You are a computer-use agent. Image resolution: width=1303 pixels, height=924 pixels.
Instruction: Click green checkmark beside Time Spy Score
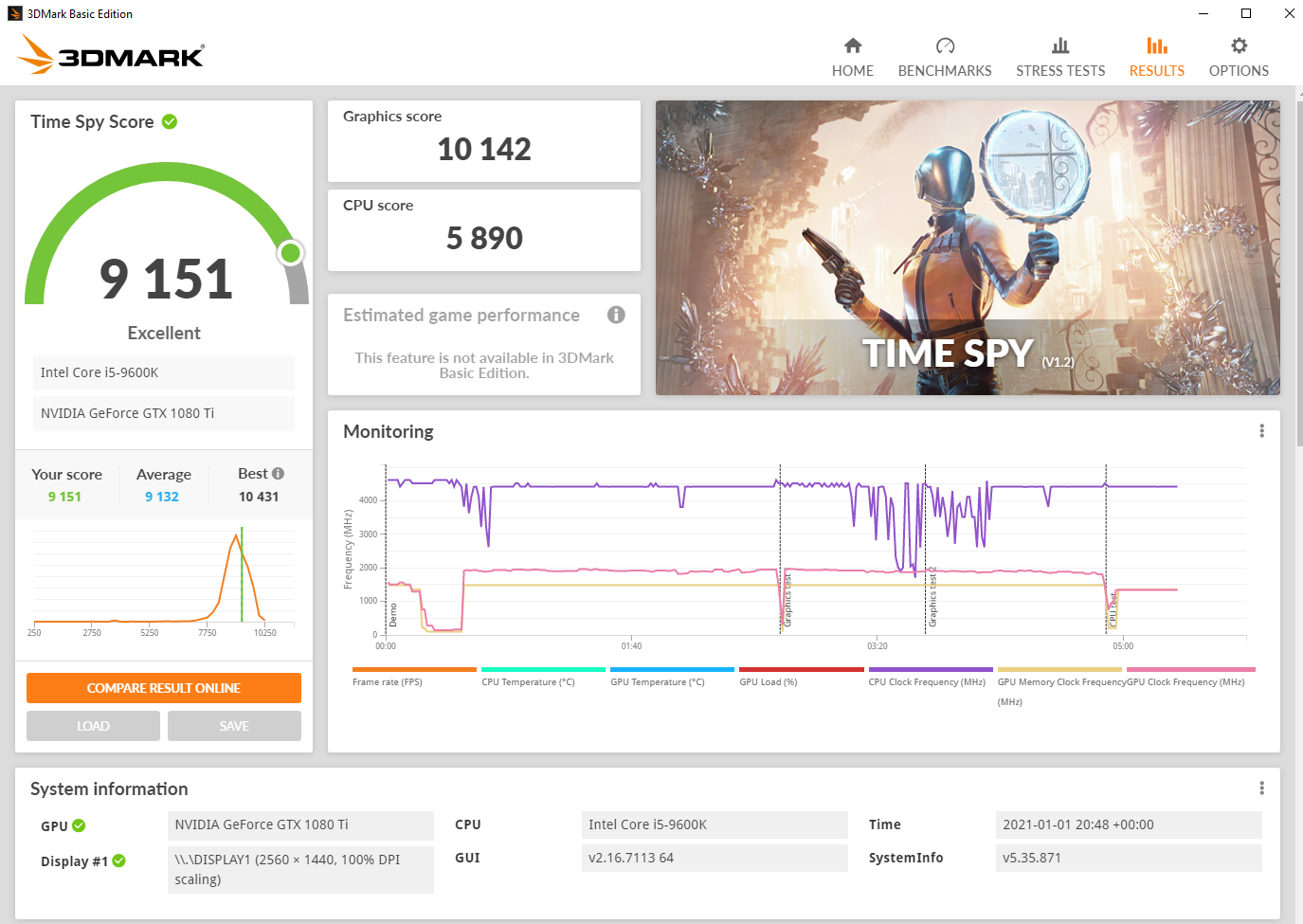(x=170, y=121)
